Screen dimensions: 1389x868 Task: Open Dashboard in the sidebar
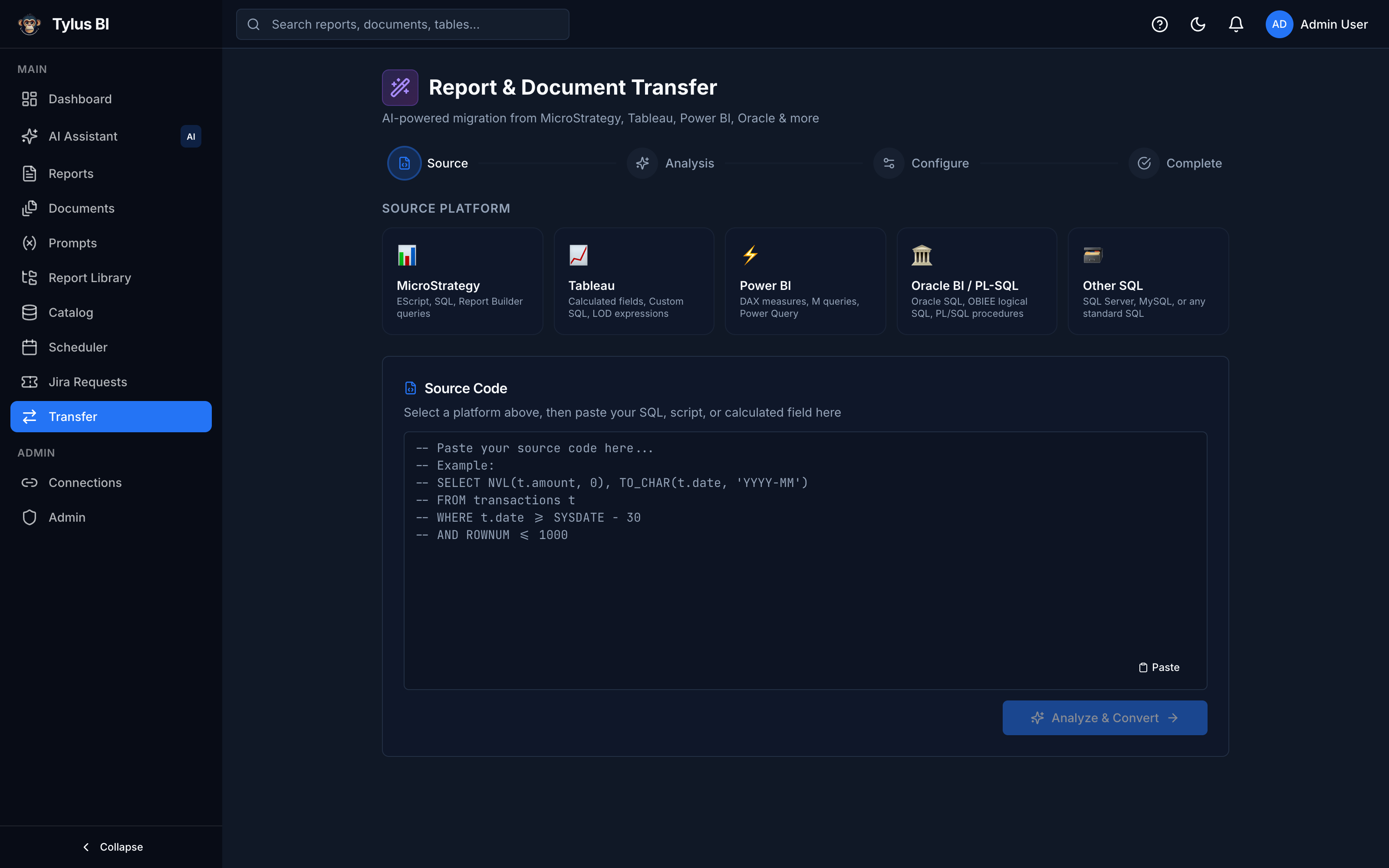point(111,99)
